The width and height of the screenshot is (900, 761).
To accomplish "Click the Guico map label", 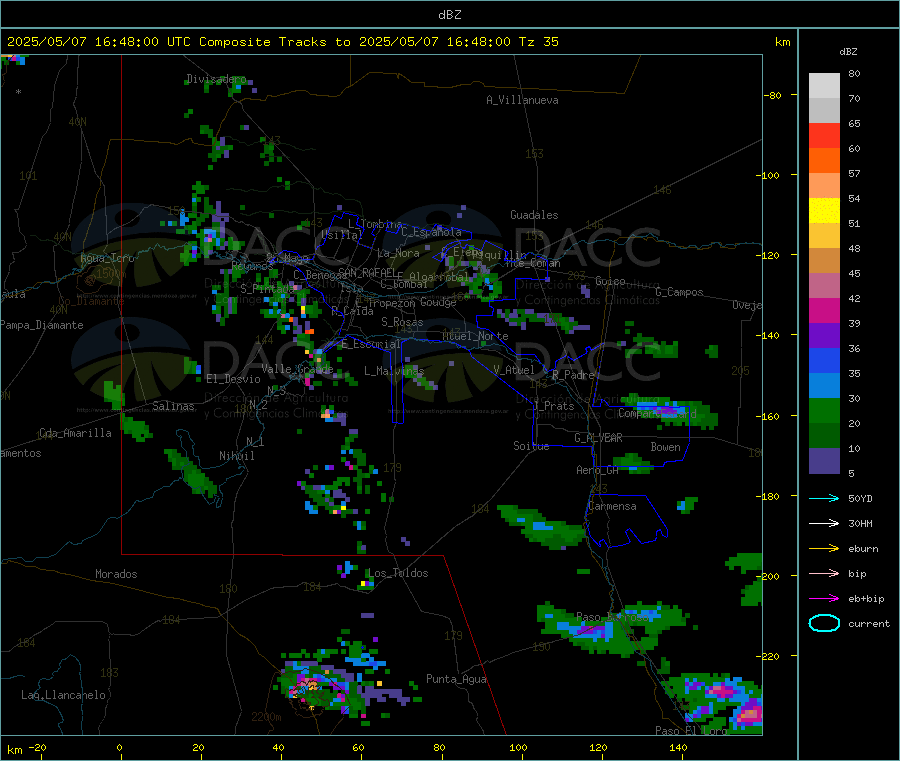I will [x=610, y=281].
